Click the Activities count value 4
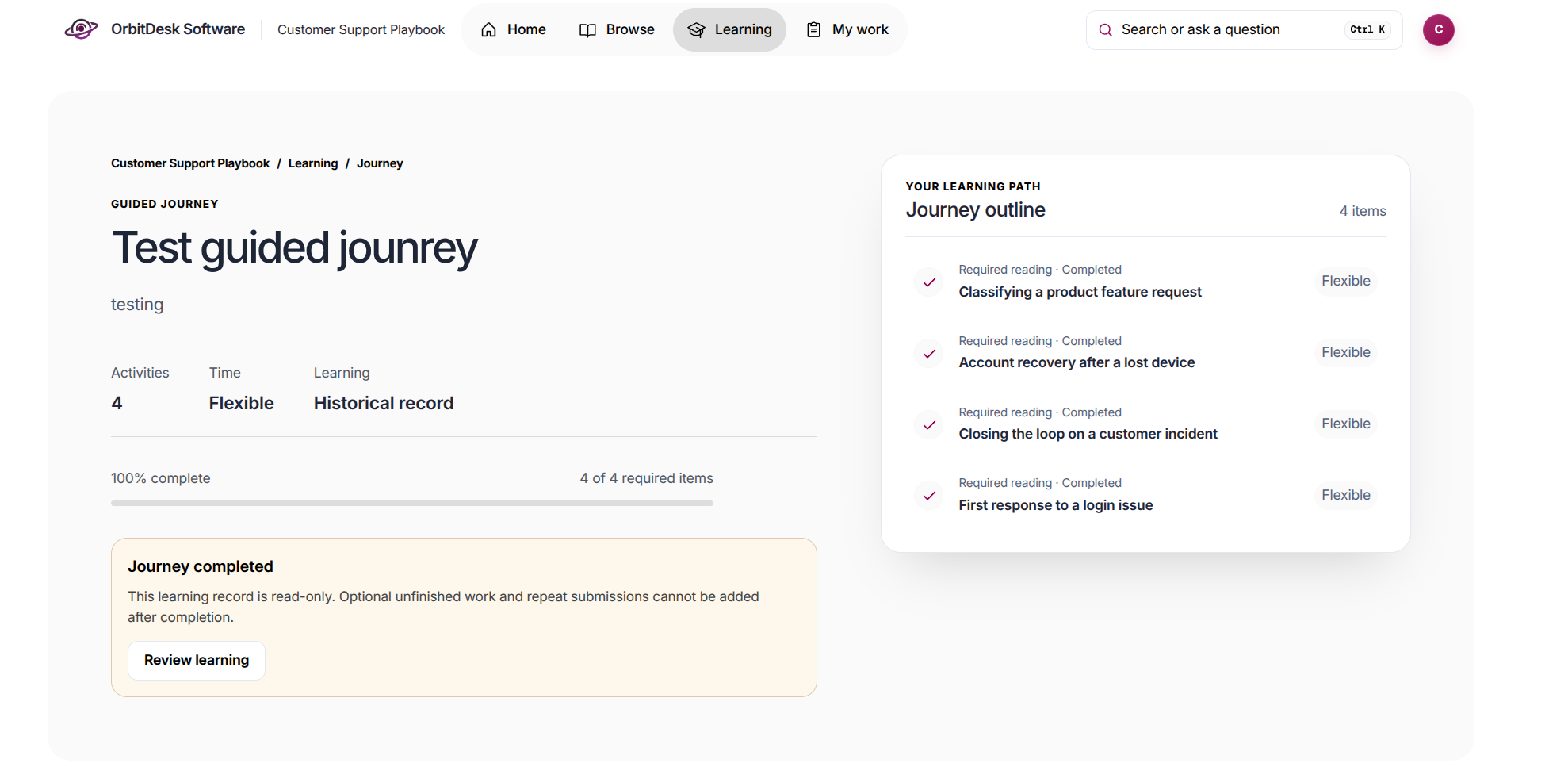This screenshot has width=1568, height=767. point(117,403)
